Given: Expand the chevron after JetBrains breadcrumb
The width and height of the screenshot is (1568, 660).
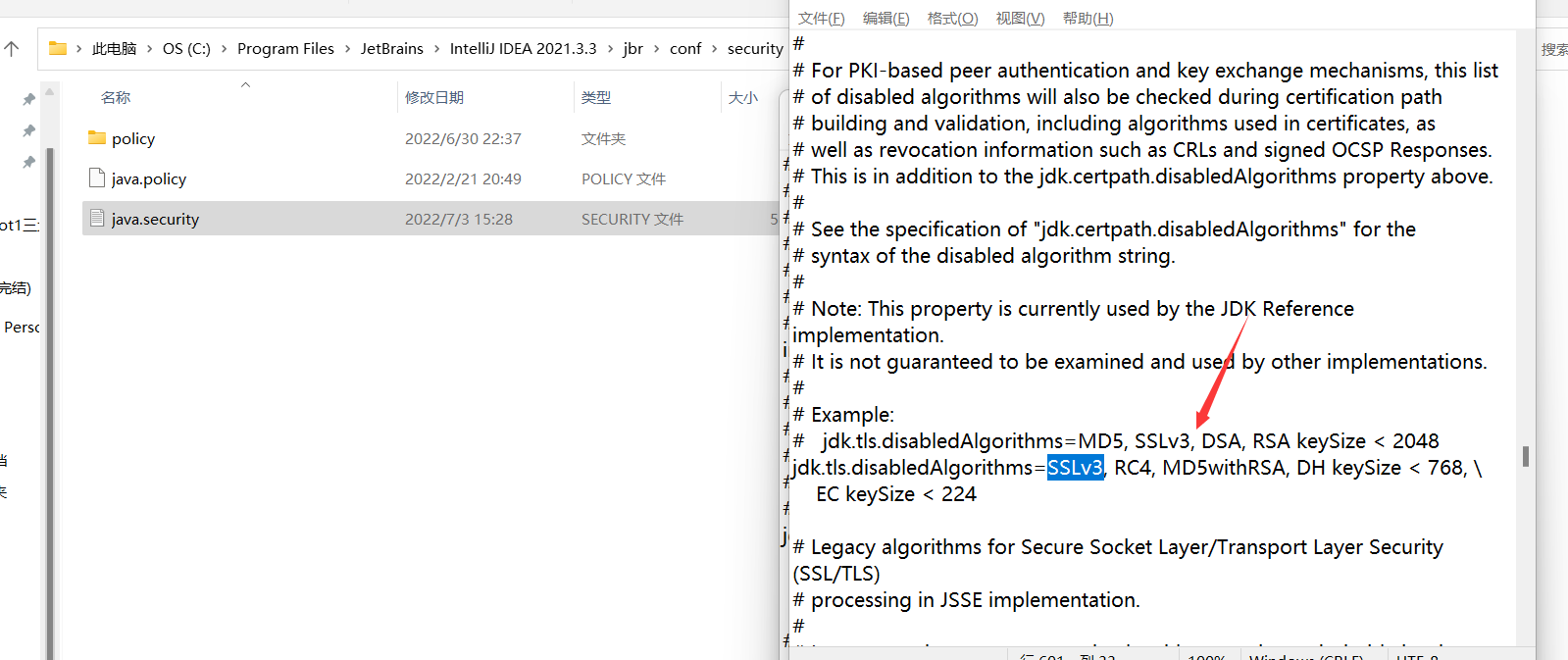Looking at the screenshot, I should (436, 48).
